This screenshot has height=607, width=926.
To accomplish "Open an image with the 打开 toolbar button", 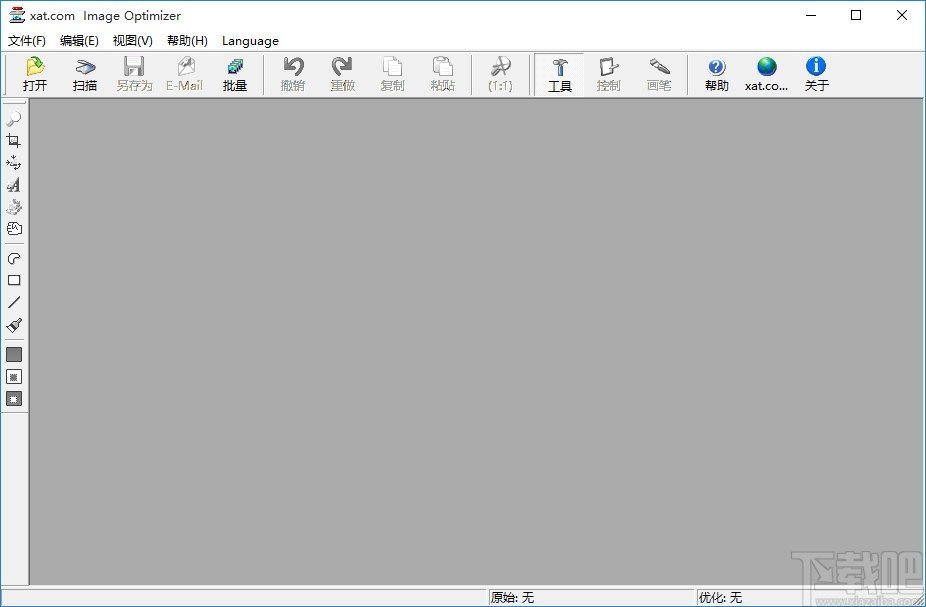I will coord(35,74).
